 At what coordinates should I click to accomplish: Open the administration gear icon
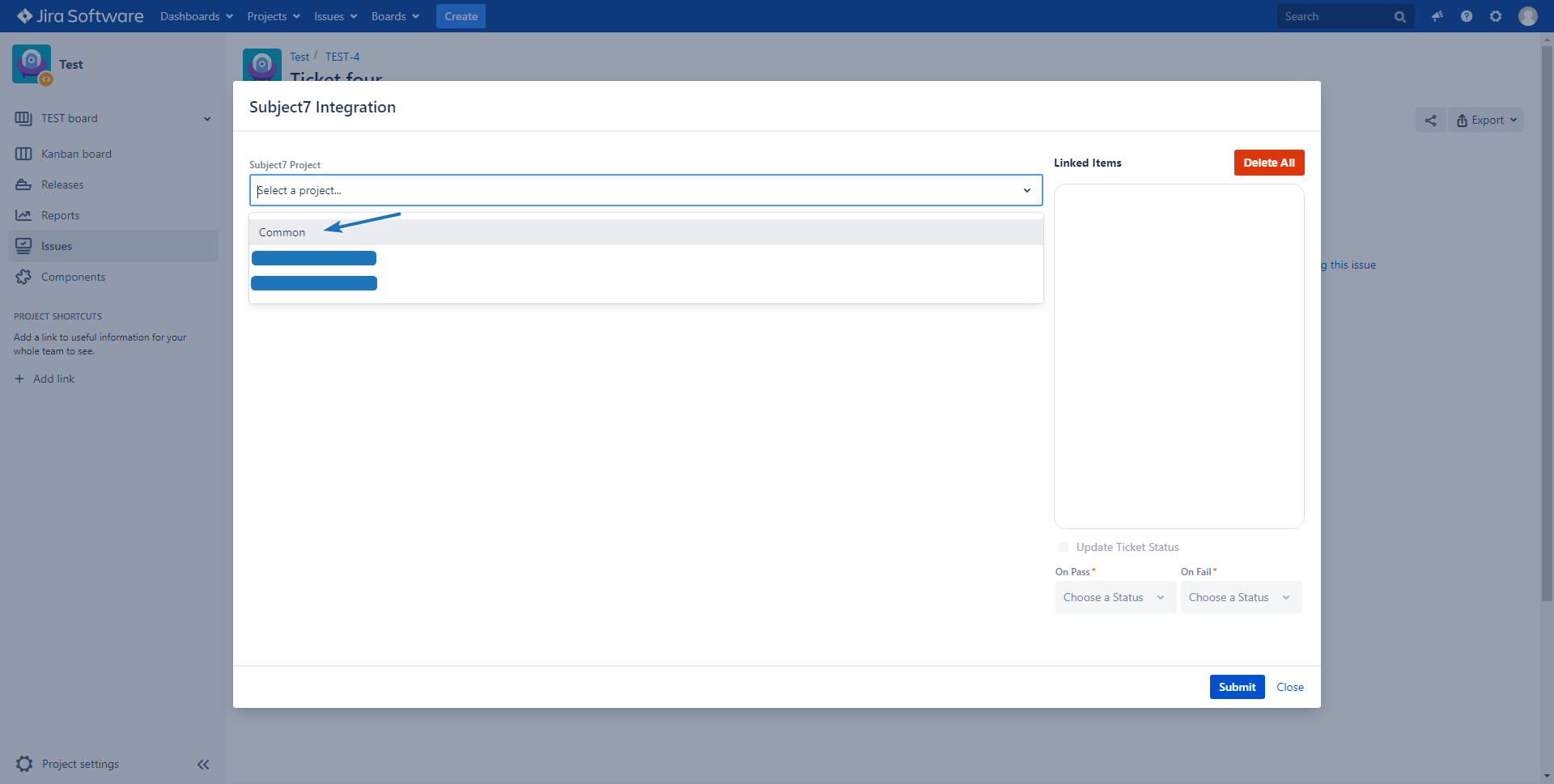tap(1496, 16)
